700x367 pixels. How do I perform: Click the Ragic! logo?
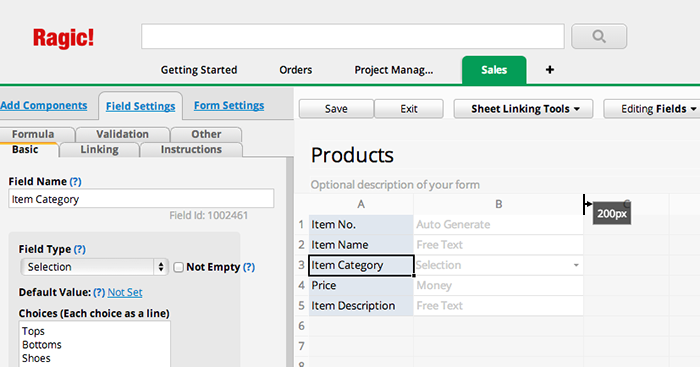coord(63,38)
